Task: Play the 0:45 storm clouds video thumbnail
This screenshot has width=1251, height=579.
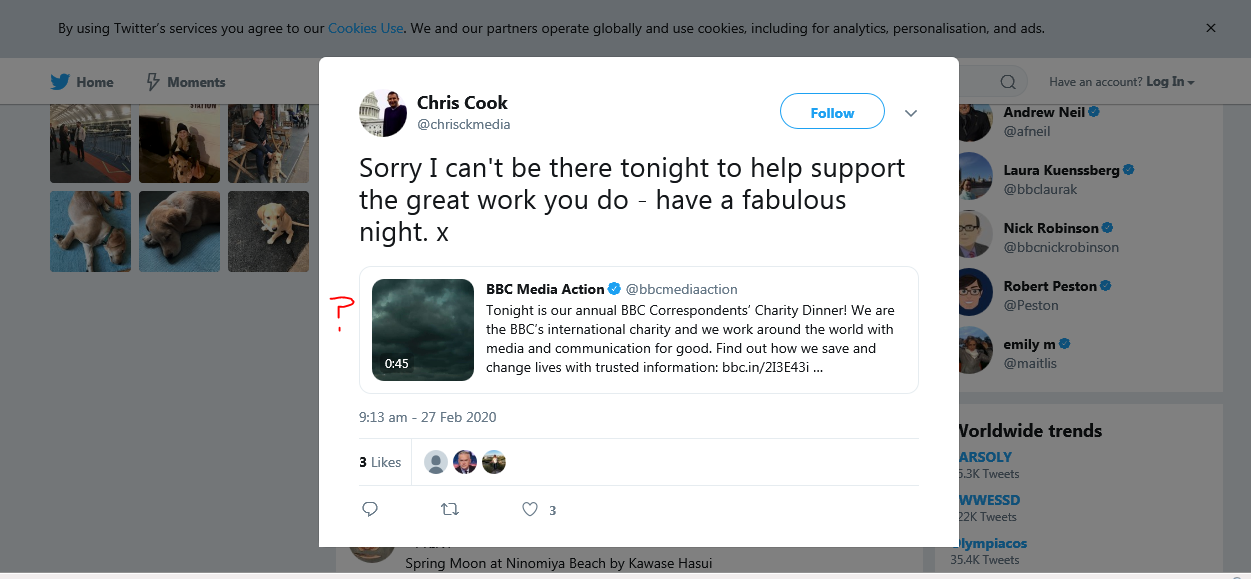Action: pos(423,330)
